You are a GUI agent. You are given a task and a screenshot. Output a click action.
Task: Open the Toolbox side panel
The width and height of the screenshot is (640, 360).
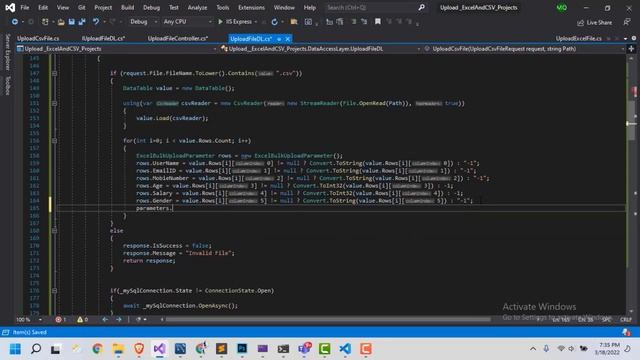click(7, 85)
